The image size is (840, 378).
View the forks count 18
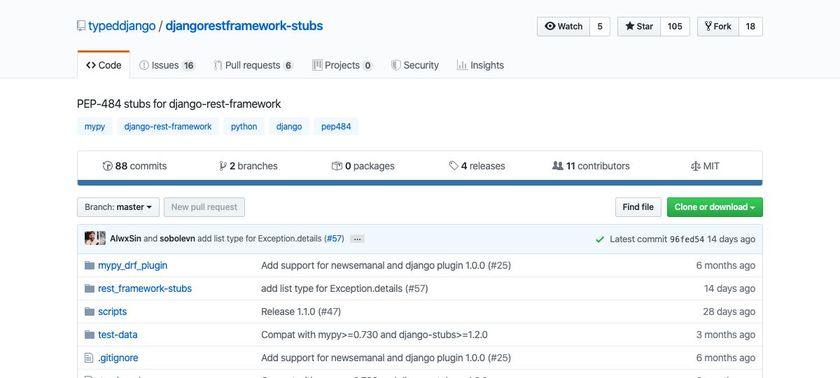pyautogui.click(x=751, y=26)
